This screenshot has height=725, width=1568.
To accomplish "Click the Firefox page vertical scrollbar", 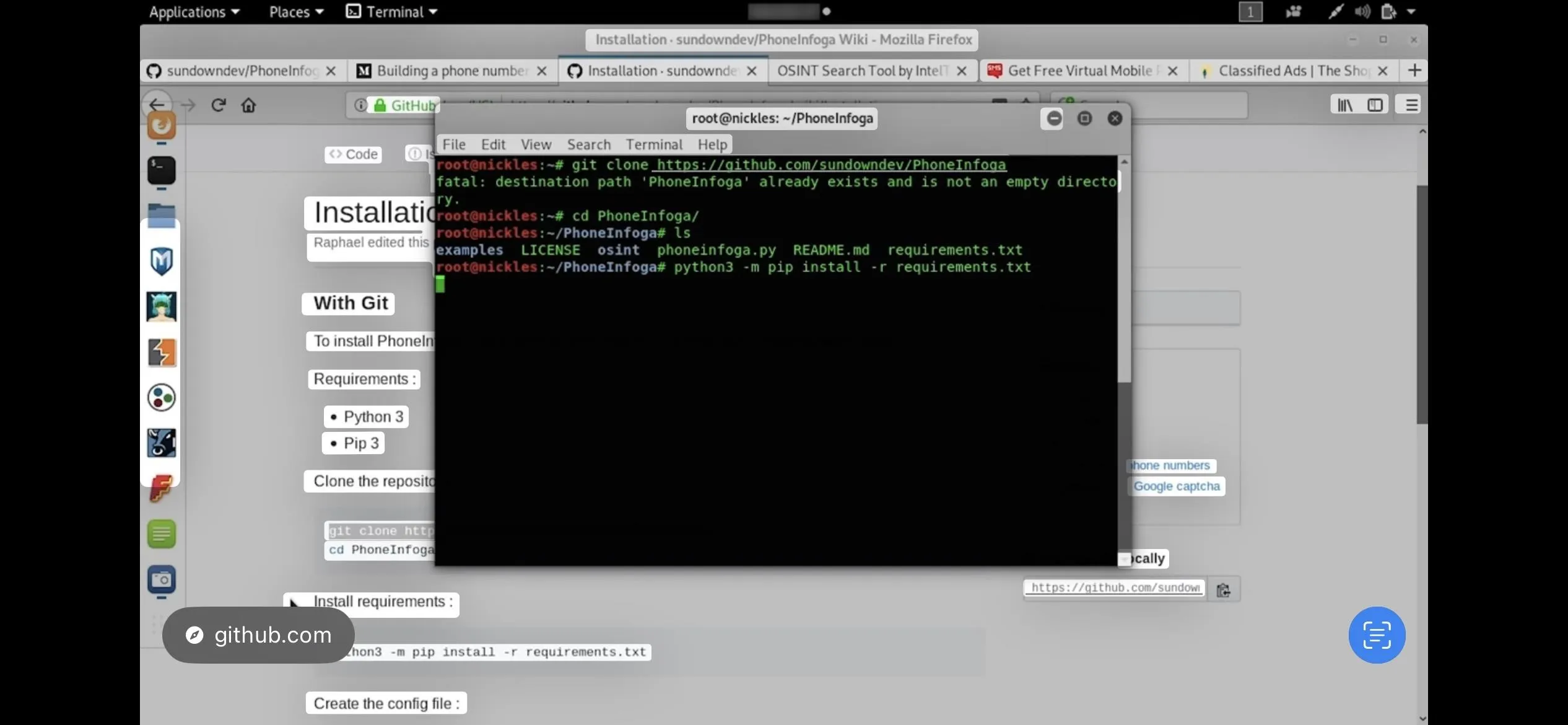I will (1422, 304).
